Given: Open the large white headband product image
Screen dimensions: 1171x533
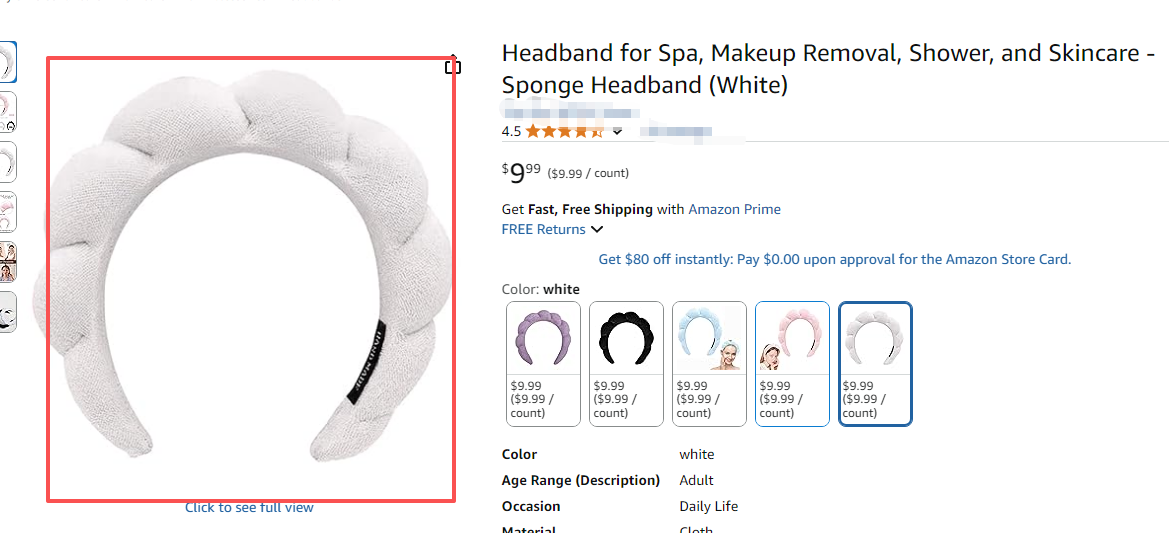Looking at the screenshot, I should 250,279.
